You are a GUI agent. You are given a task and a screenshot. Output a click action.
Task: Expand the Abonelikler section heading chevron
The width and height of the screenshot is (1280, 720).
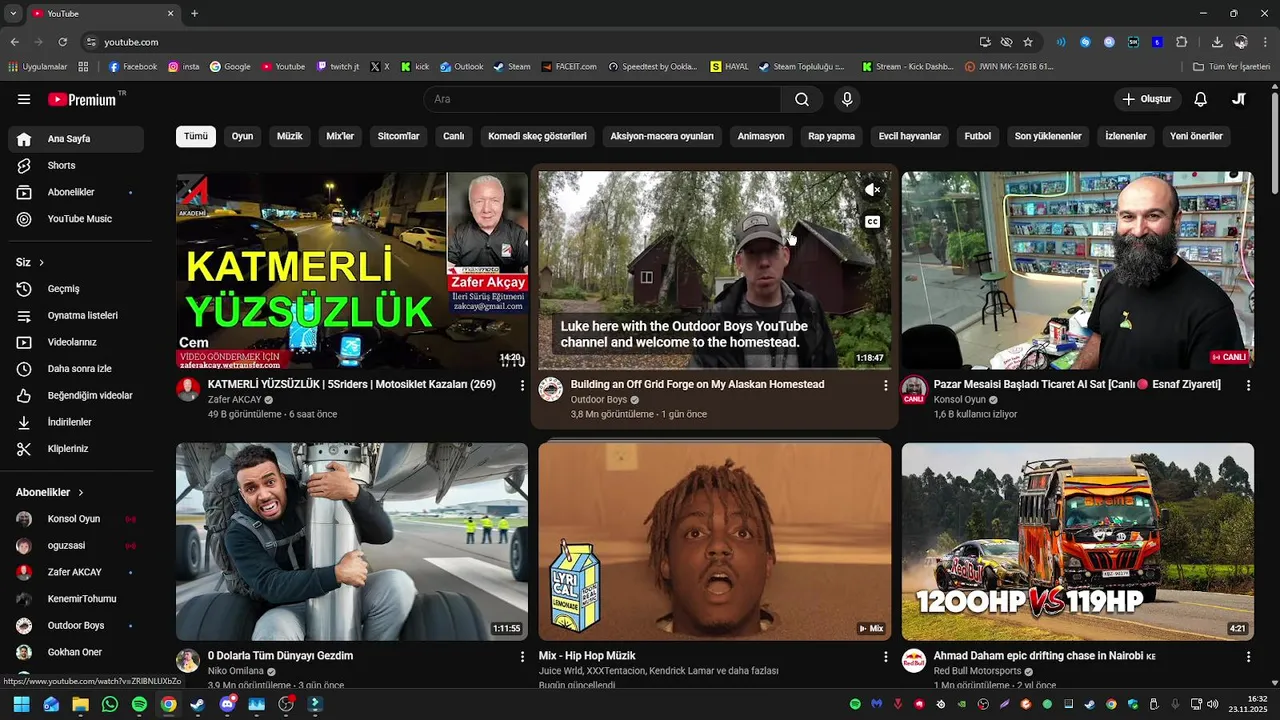click(81, 493)
